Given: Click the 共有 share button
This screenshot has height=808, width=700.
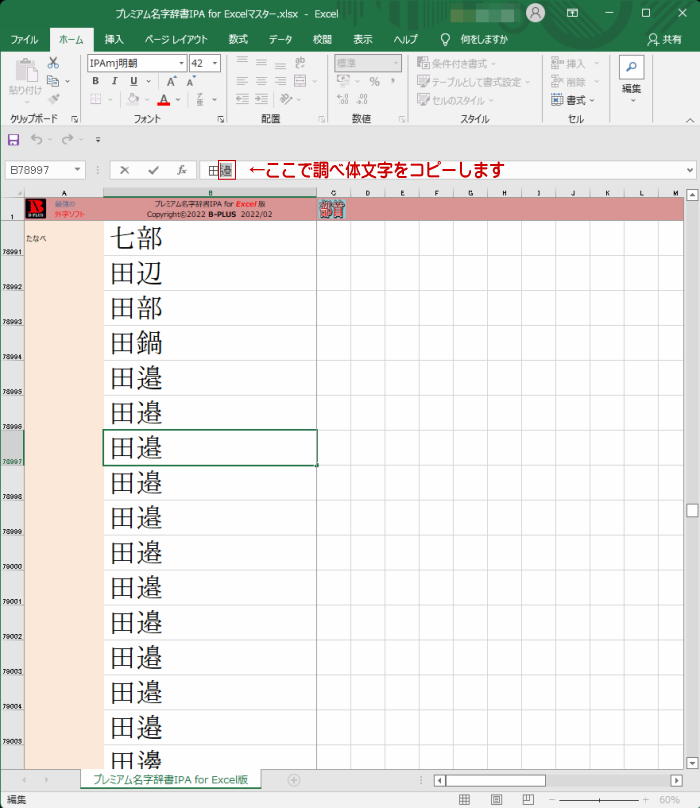Looking at the screenshot, I should point(666,39).
